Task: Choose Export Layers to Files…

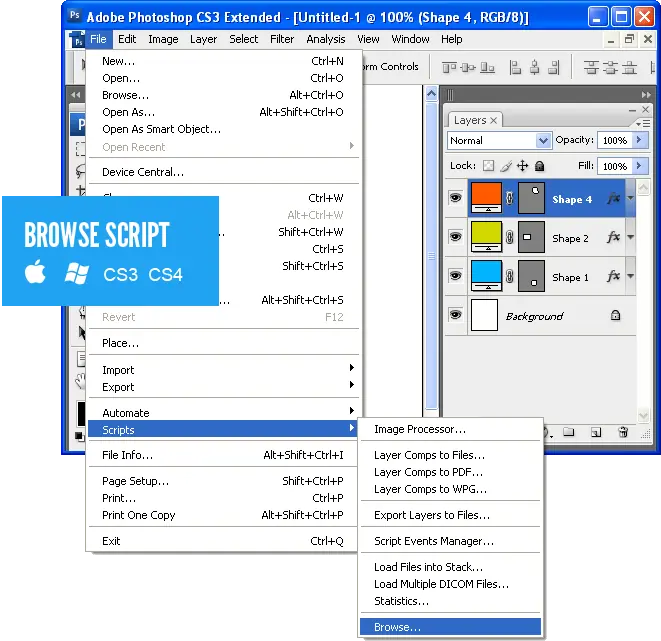Action: pos(450,515)
